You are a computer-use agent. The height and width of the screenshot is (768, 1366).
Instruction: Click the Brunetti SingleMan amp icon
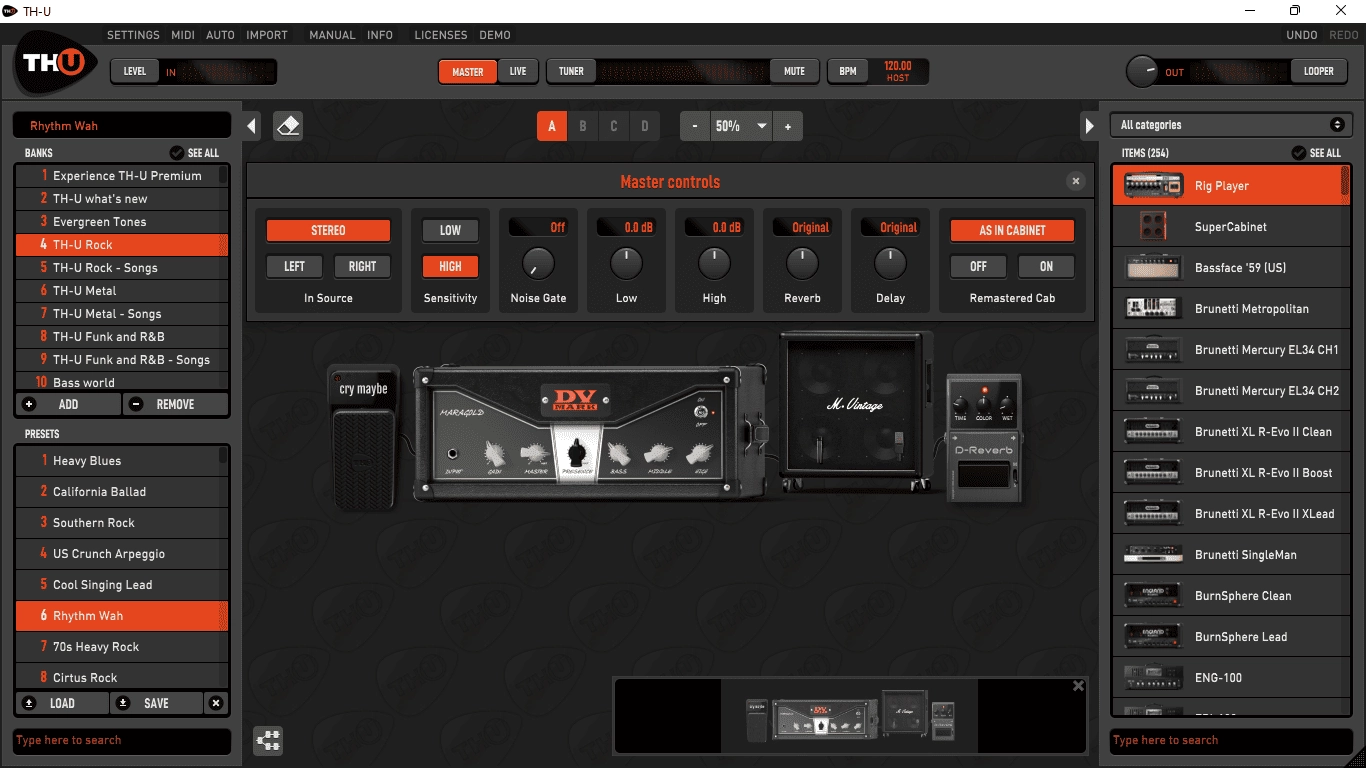(1153, 554)
